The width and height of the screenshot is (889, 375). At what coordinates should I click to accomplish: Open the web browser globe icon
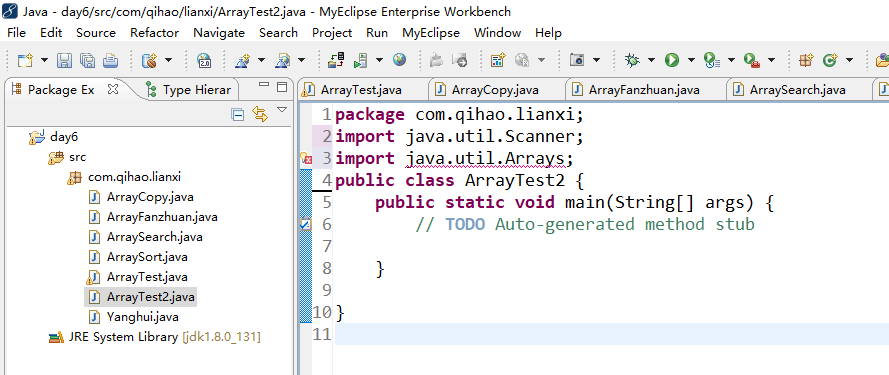[399, 59]
